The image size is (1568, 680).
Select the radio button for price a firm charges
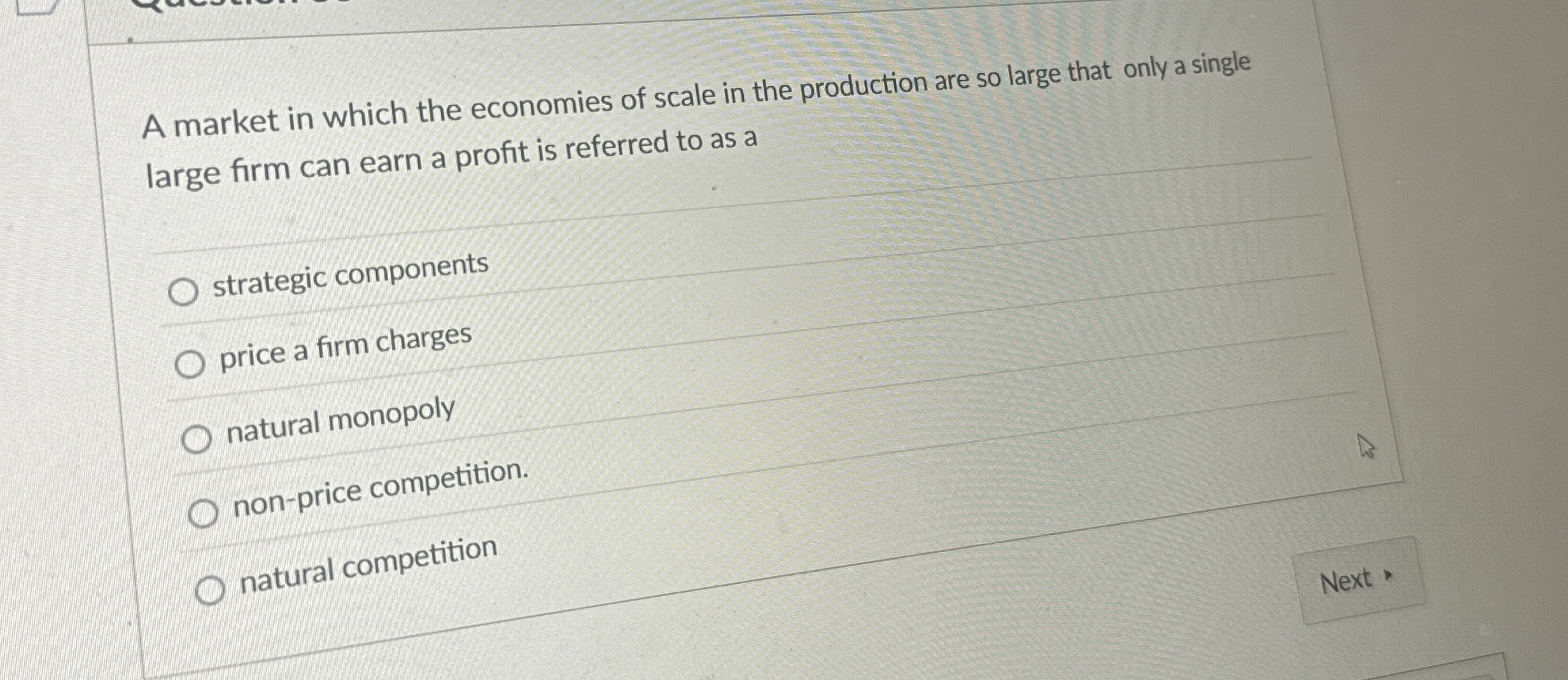tap(190, 364)
